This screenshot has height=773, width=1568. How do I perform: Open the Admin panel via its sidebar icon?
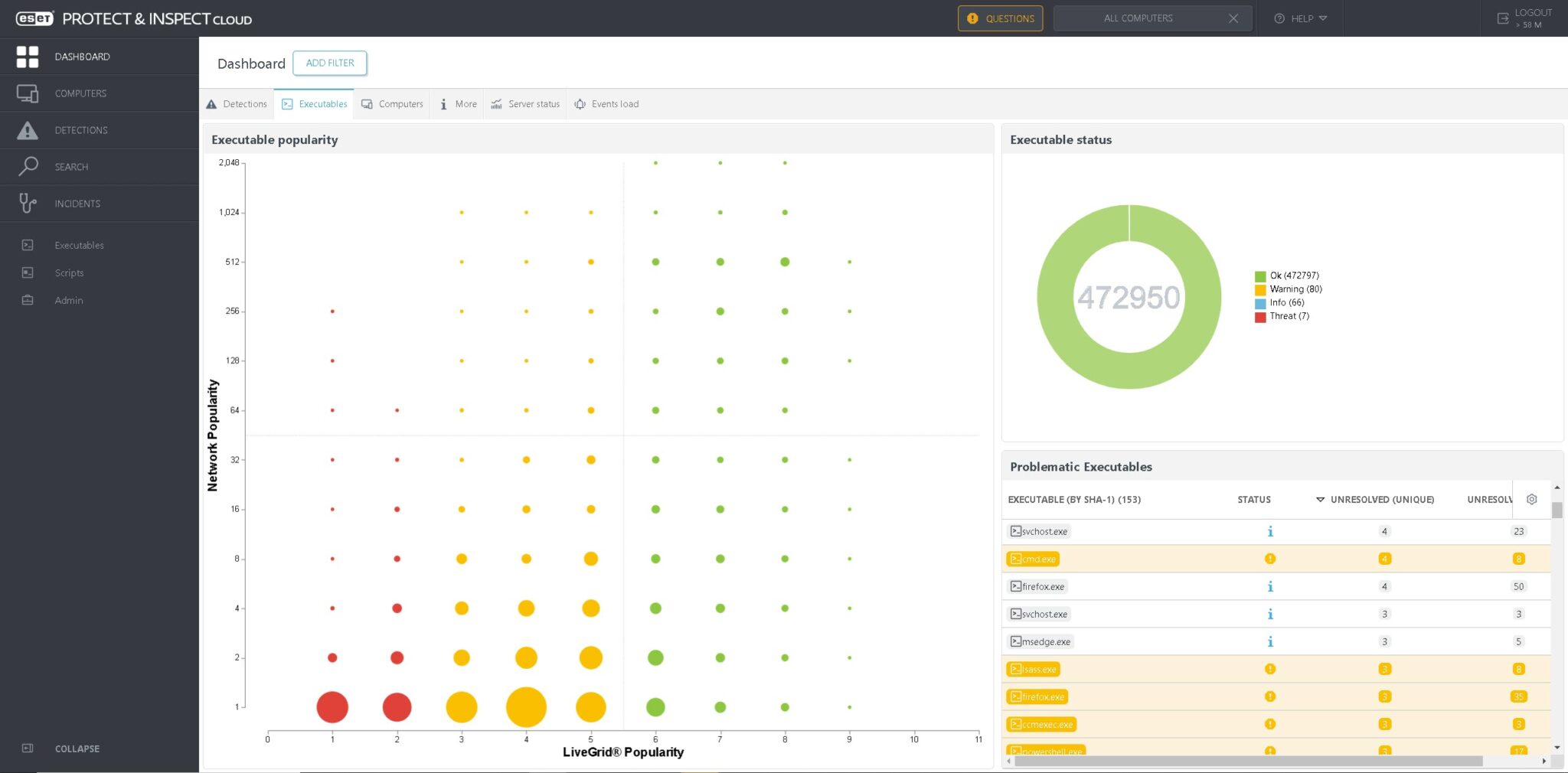28,300
